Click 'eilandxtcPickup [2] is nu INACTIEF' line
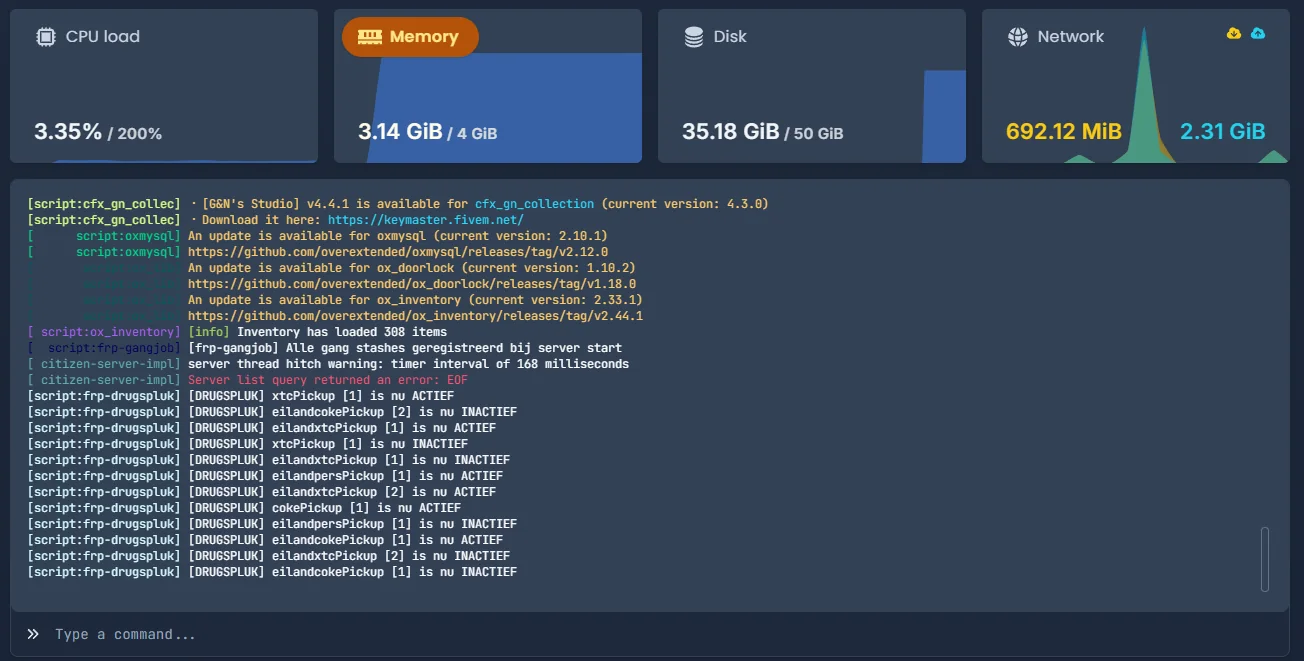 [x=349, y=556]
